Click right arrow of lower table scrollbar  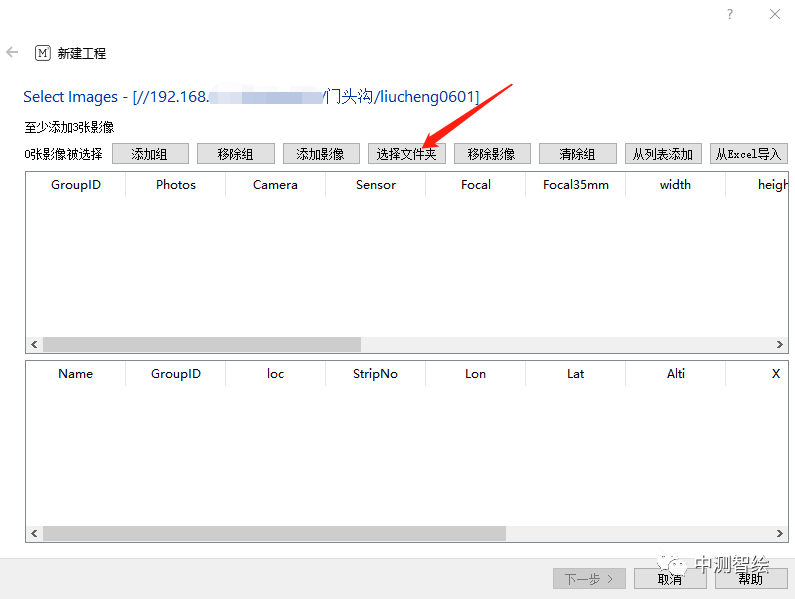(x=780, y=534)
